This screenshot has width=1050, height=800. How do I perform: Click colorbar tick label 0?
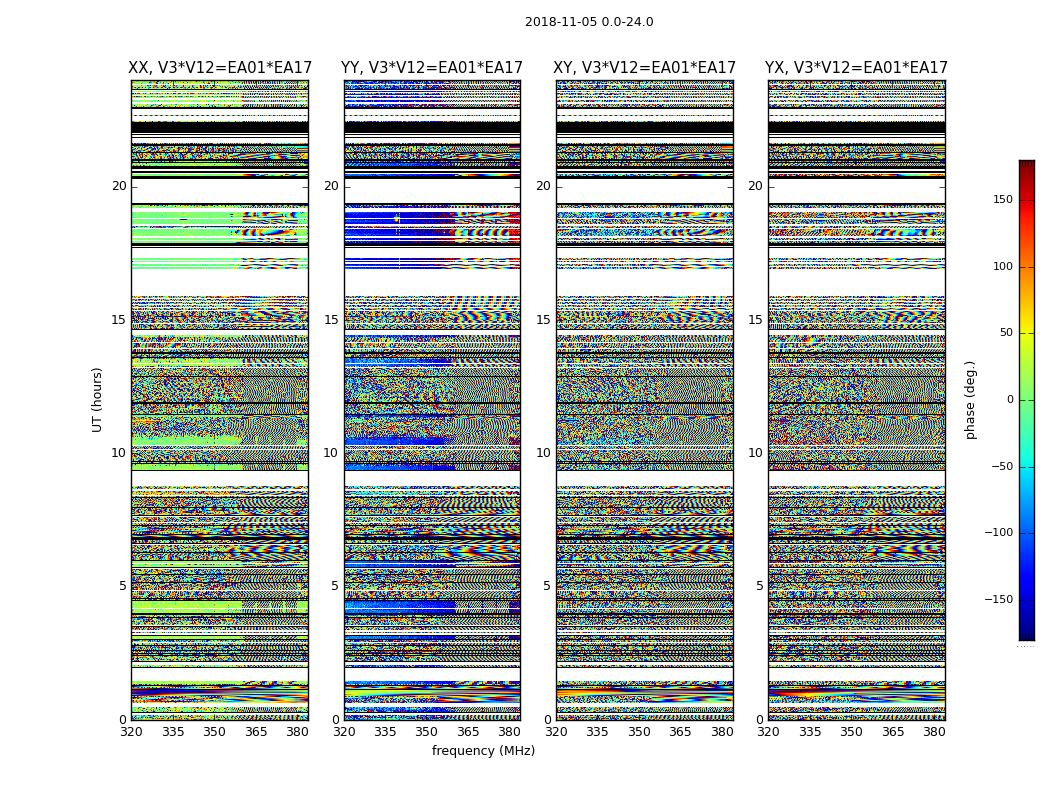1010,400
